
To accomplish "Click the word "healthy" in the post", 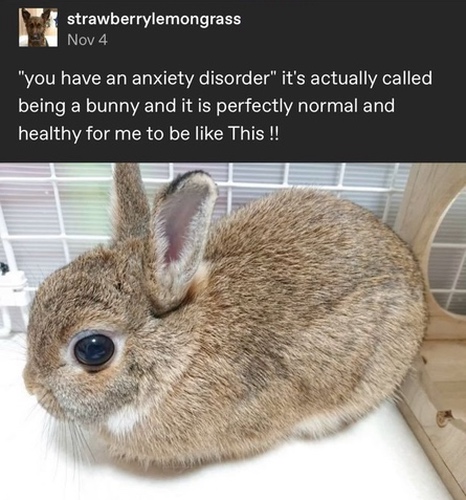I will tap(49, 134).
